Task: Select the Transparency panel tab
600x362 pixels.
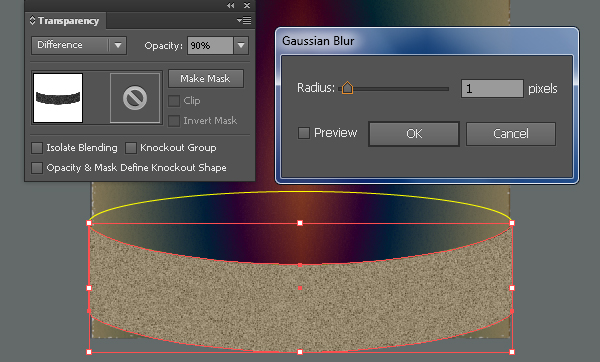Action: [x=65, y=21]
